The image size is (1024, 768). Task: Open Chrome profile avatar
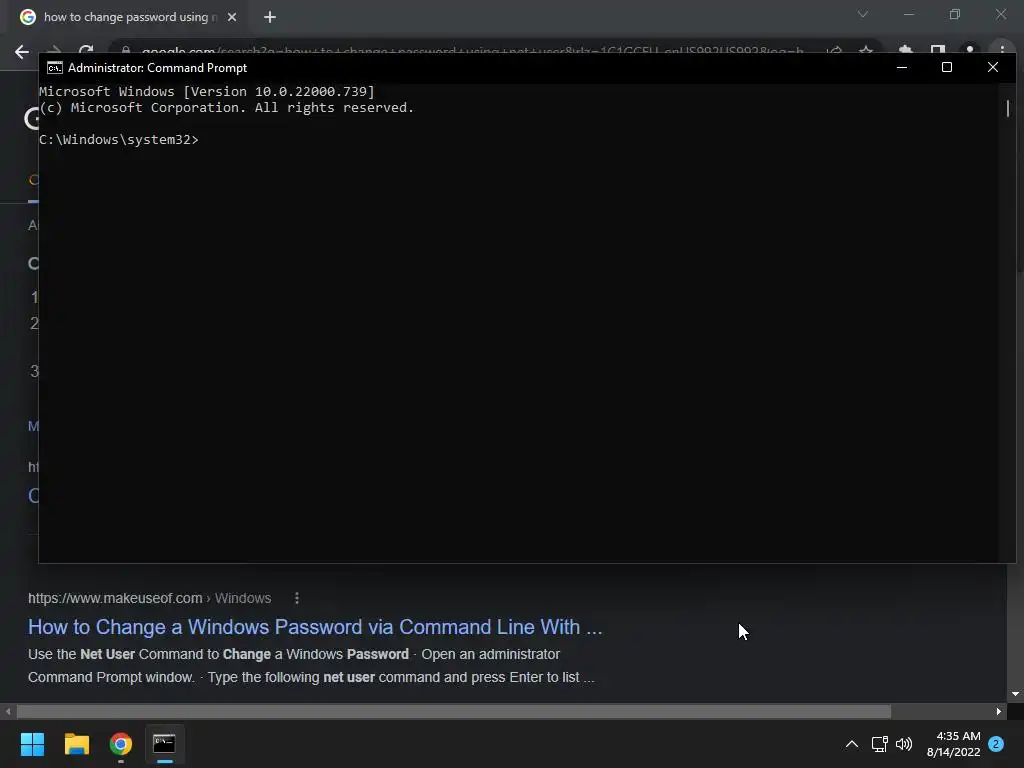pyautogui.click(x=970, y=50)
